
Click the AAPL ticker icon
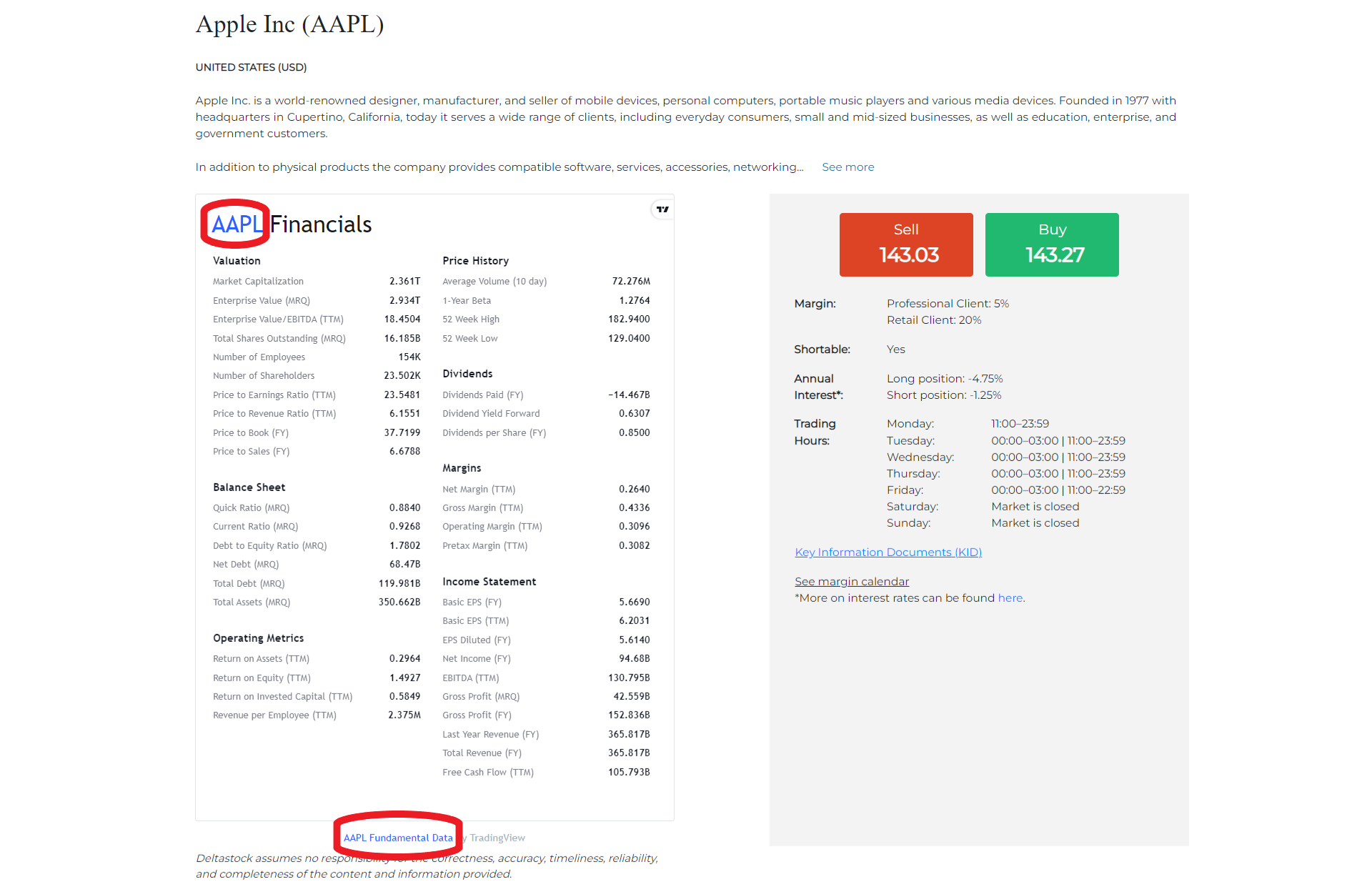[237, 222]
